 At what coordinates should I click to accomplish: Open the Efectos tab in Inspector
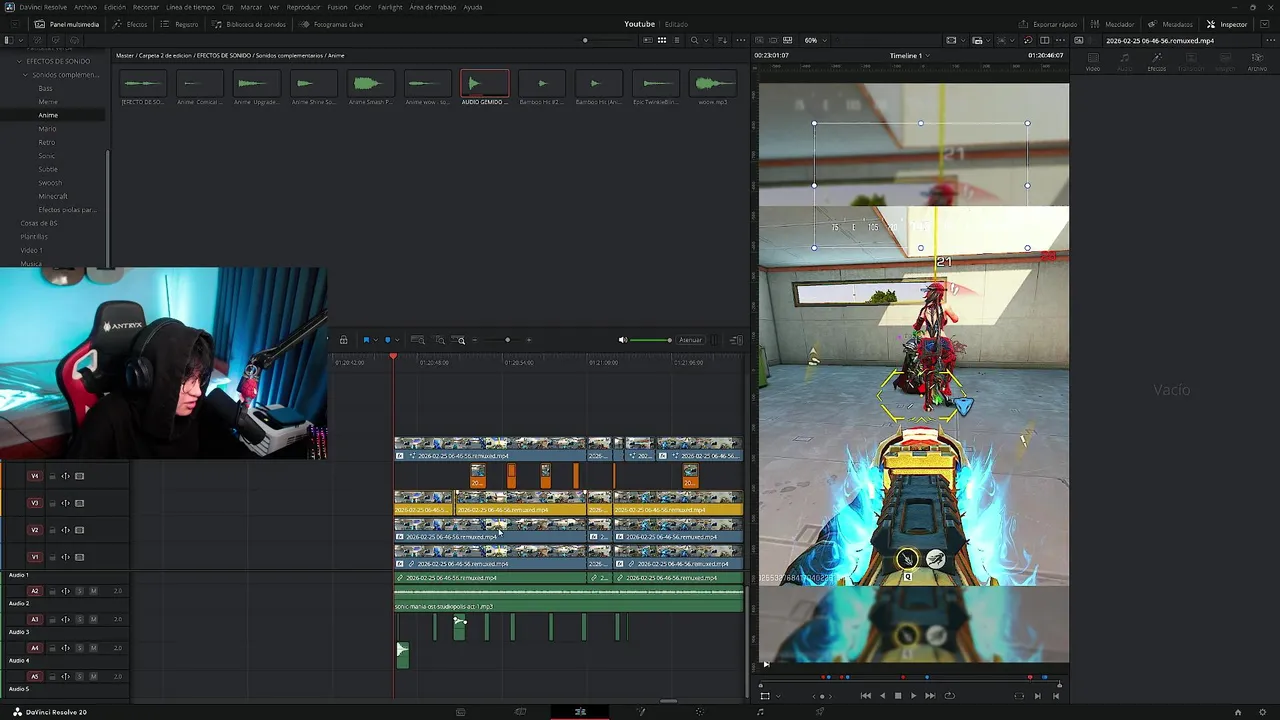pyautogui.click(x=1156, y=63)
